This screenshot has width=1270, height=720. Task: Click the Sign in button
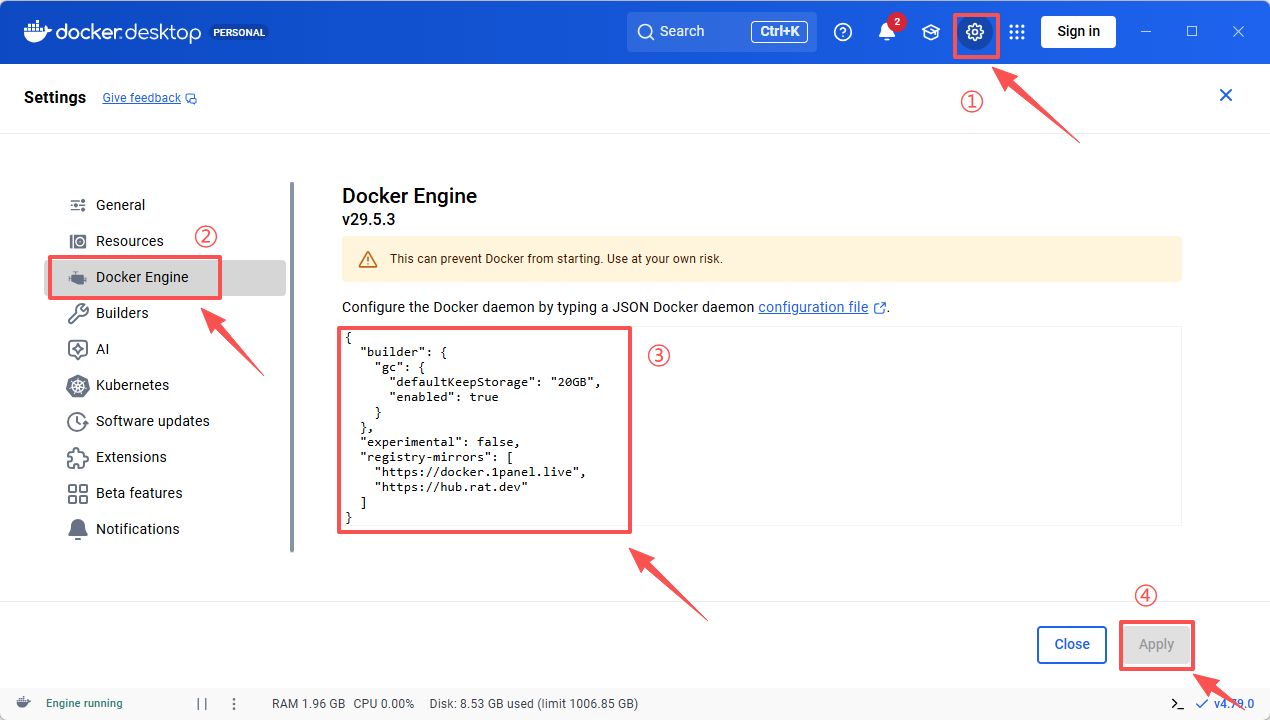pos(1079,32)
